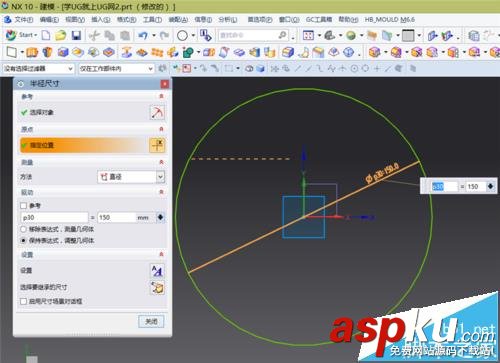Image resolution: width=500 pixels, height=363 pixels.
Task: Collapse the 原点 section
Action: pos(161,129)
